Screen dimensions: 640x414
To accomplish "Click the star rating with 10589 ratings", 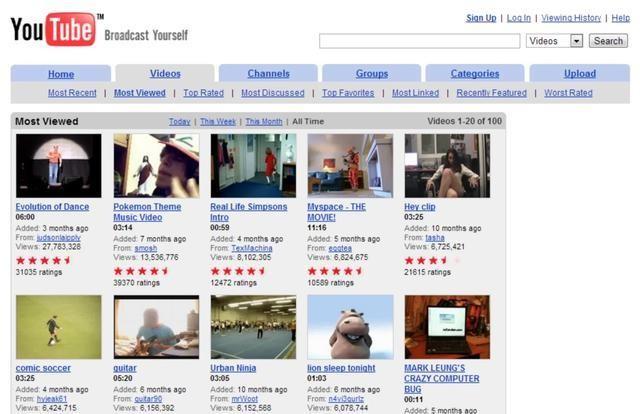I will pos(335,271).
